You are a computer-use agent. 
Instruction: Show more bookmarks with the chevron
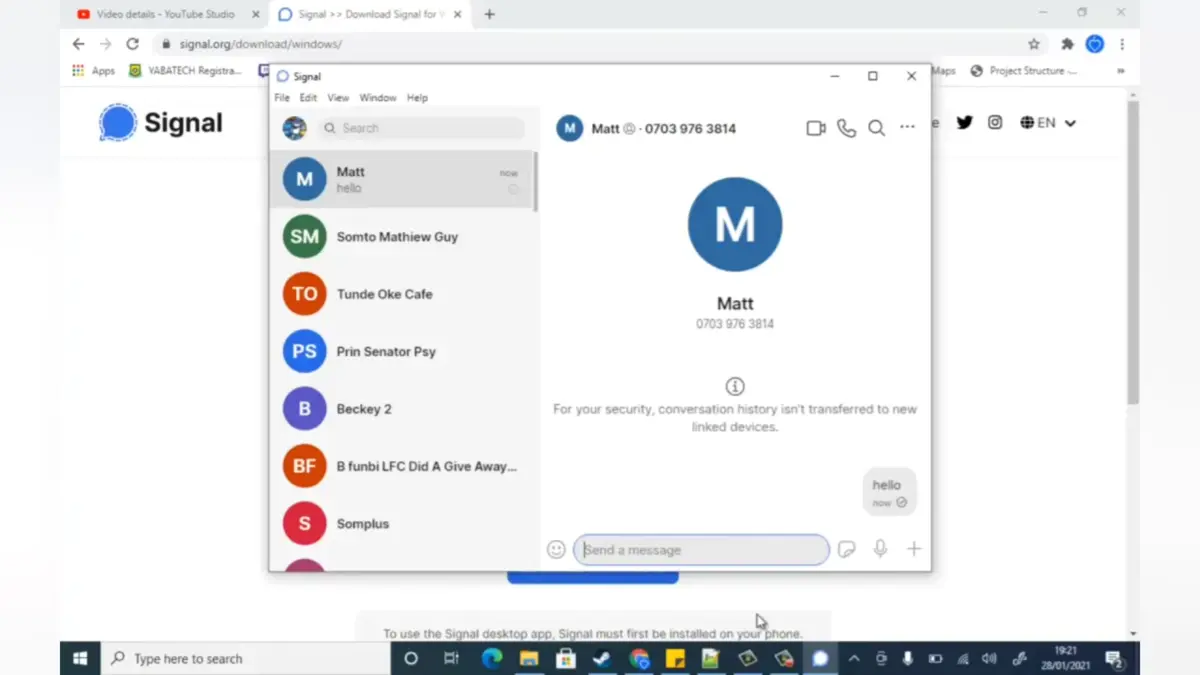pos(1120,71)
